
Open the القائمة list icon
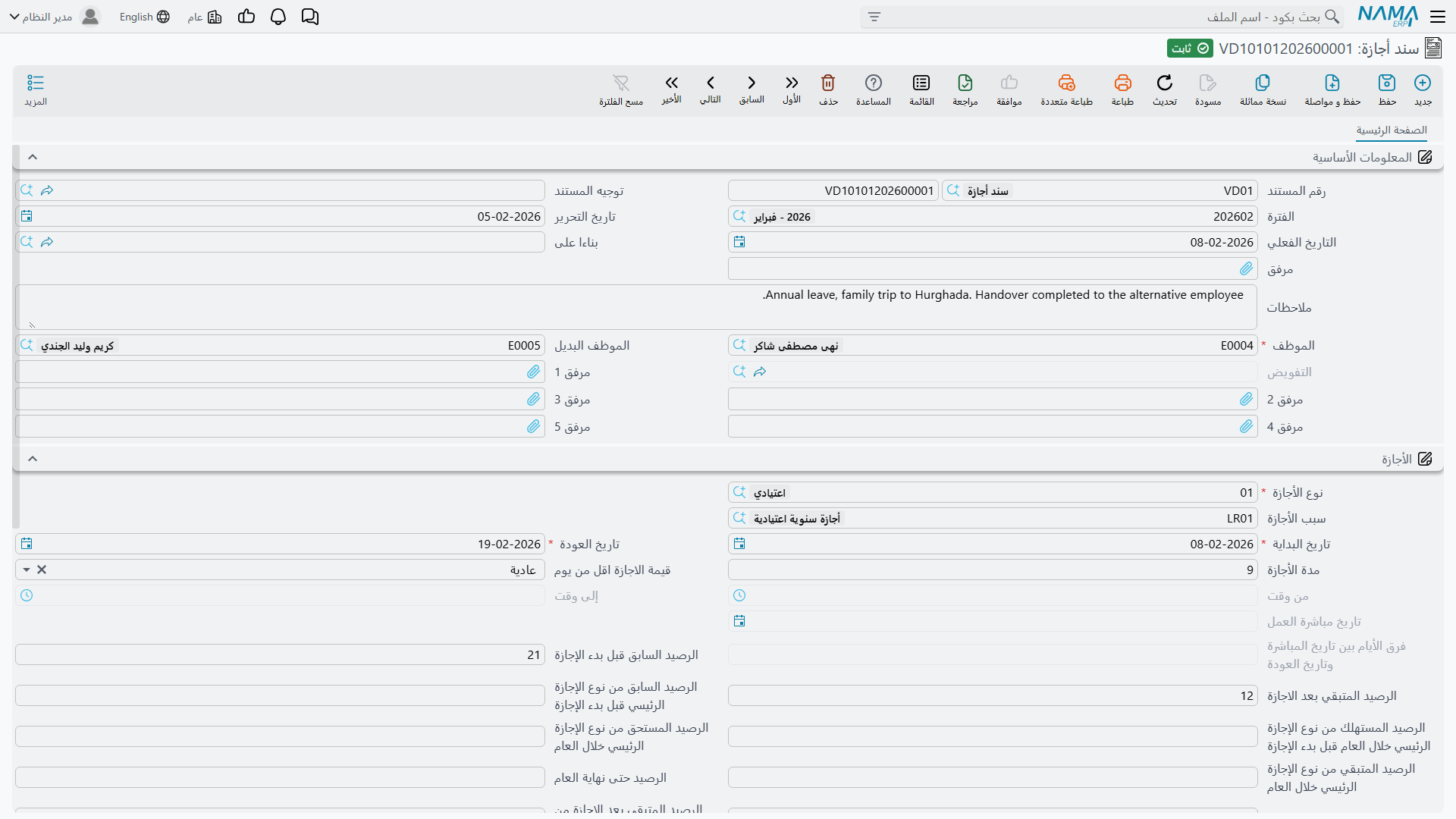click(921, 83)
